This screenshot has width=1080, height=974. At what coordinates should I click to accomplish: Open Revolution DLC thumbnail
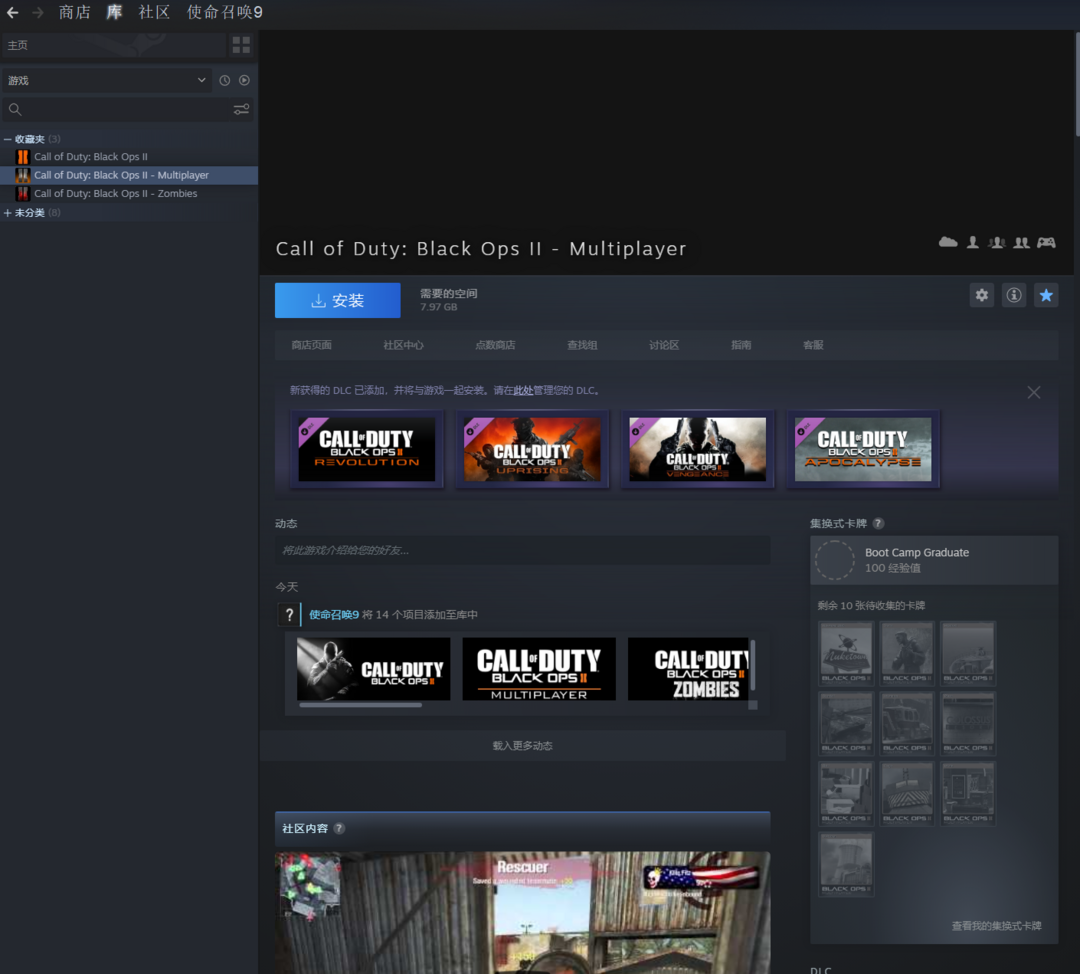point(366,449)
